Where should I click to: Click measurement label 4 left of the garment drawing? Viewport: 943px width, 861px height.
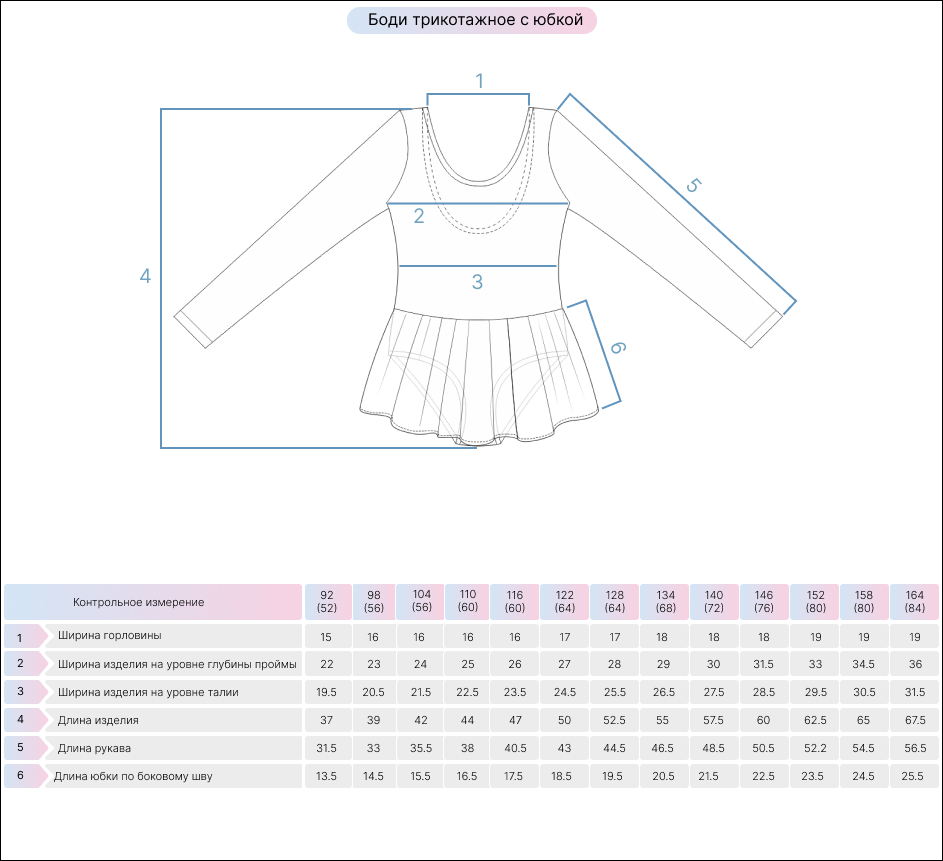point(145,276)
